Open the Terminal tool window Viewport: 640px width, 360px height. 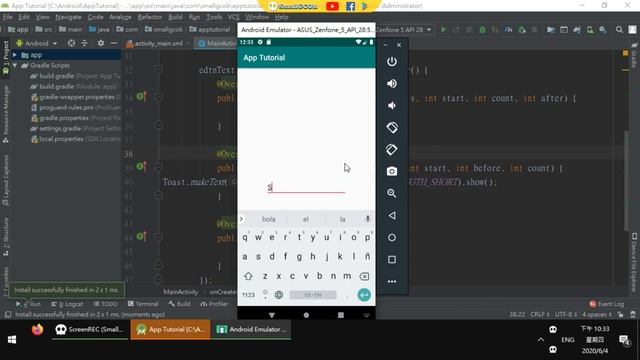[143, 304]
